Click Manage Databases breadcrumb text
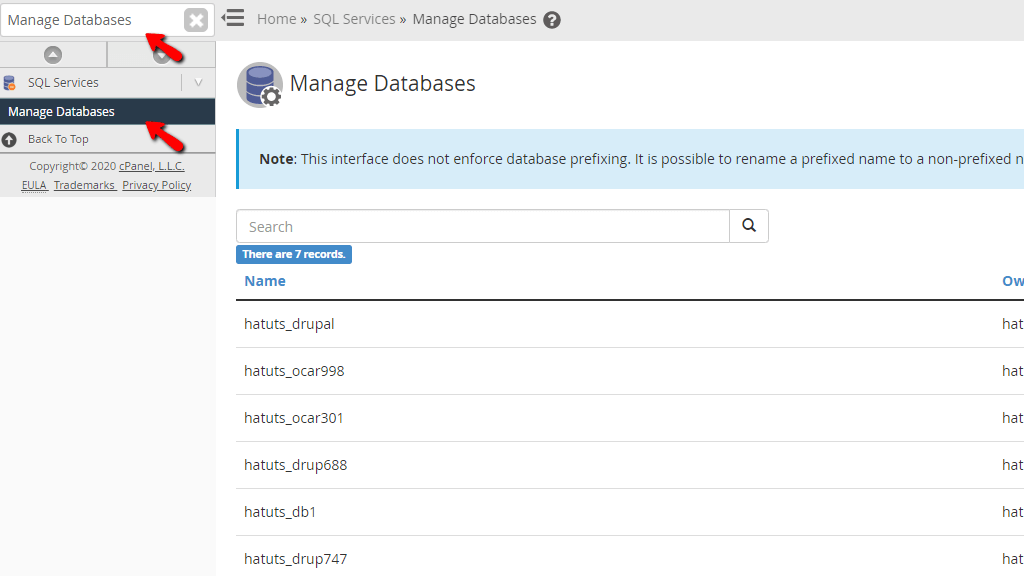Viewport: 1024px width, 576px height. (474, 20)
